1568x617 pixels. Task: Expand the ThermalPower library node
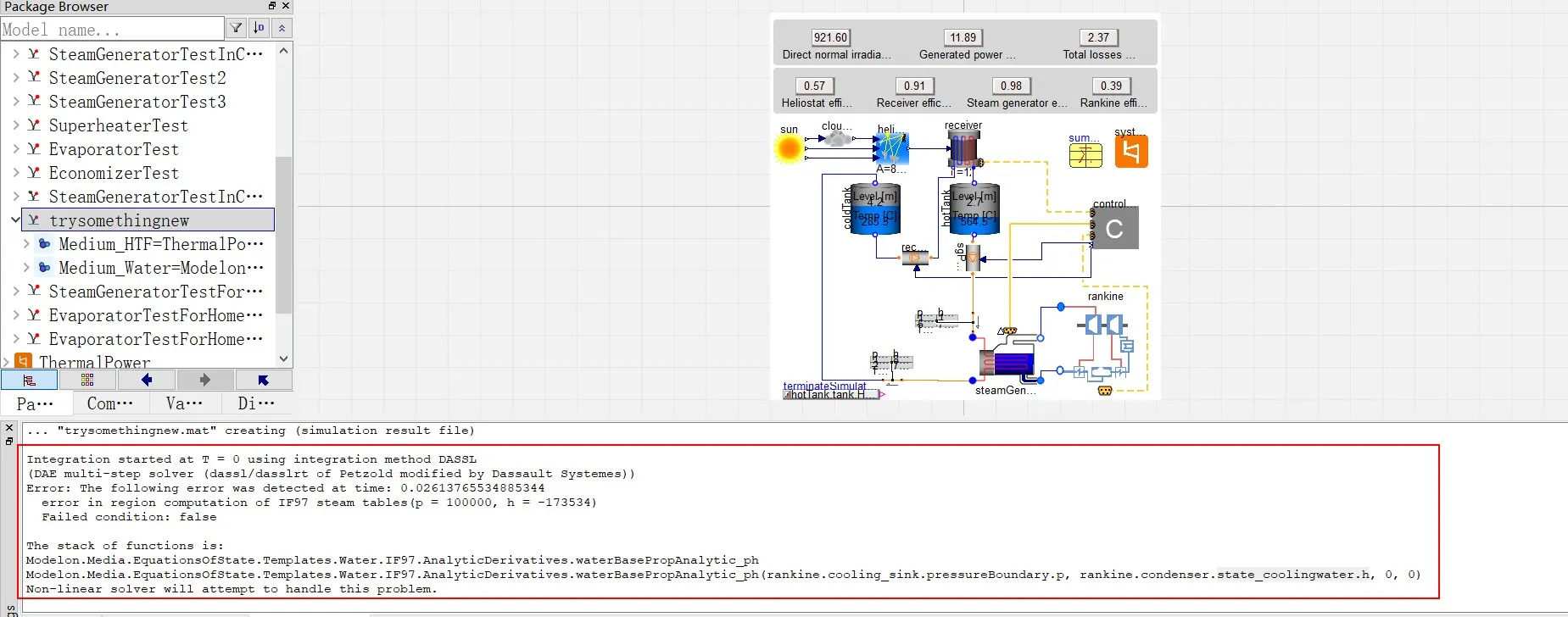[x=6, y=362]
